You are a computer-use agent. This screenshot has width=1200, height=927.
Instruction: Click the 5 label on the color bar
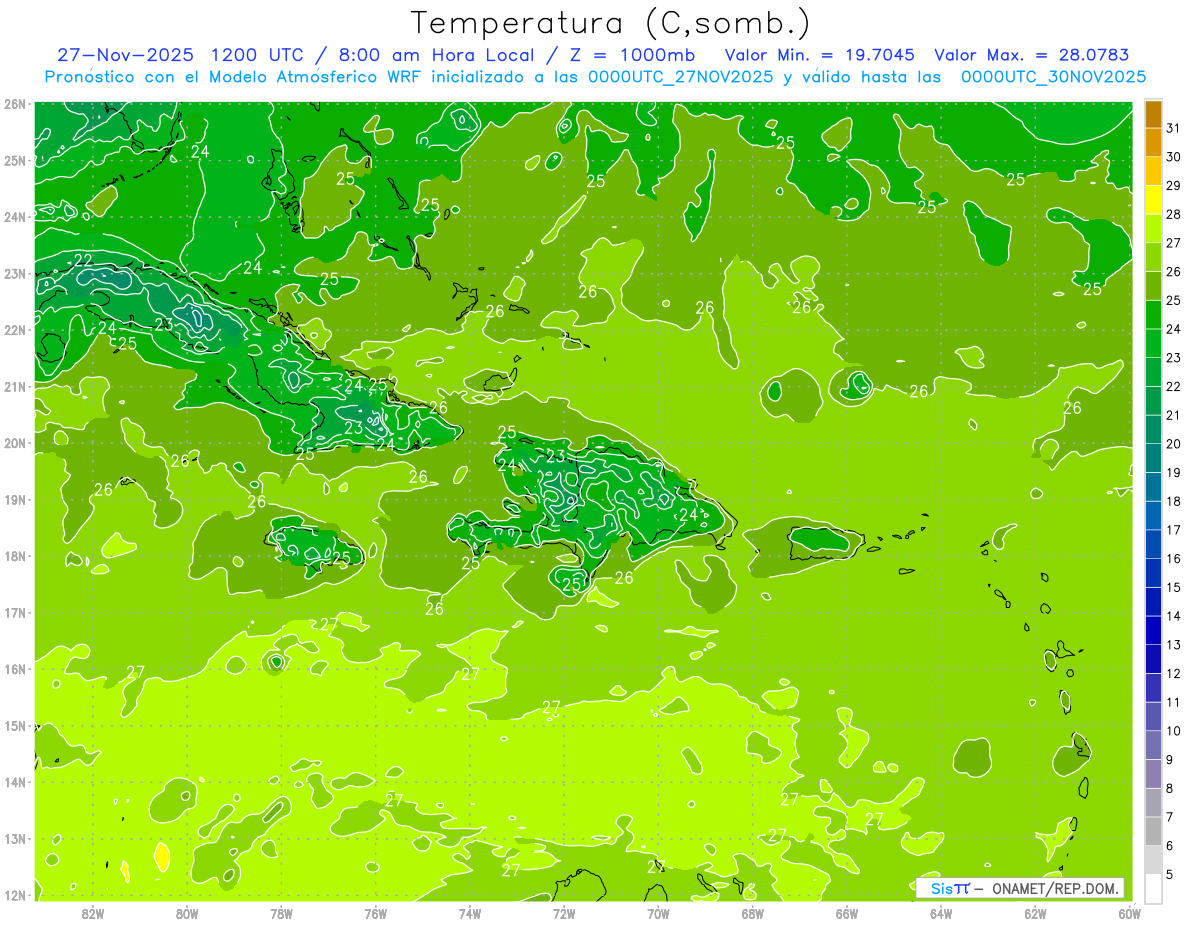[x=1170, y=875]
